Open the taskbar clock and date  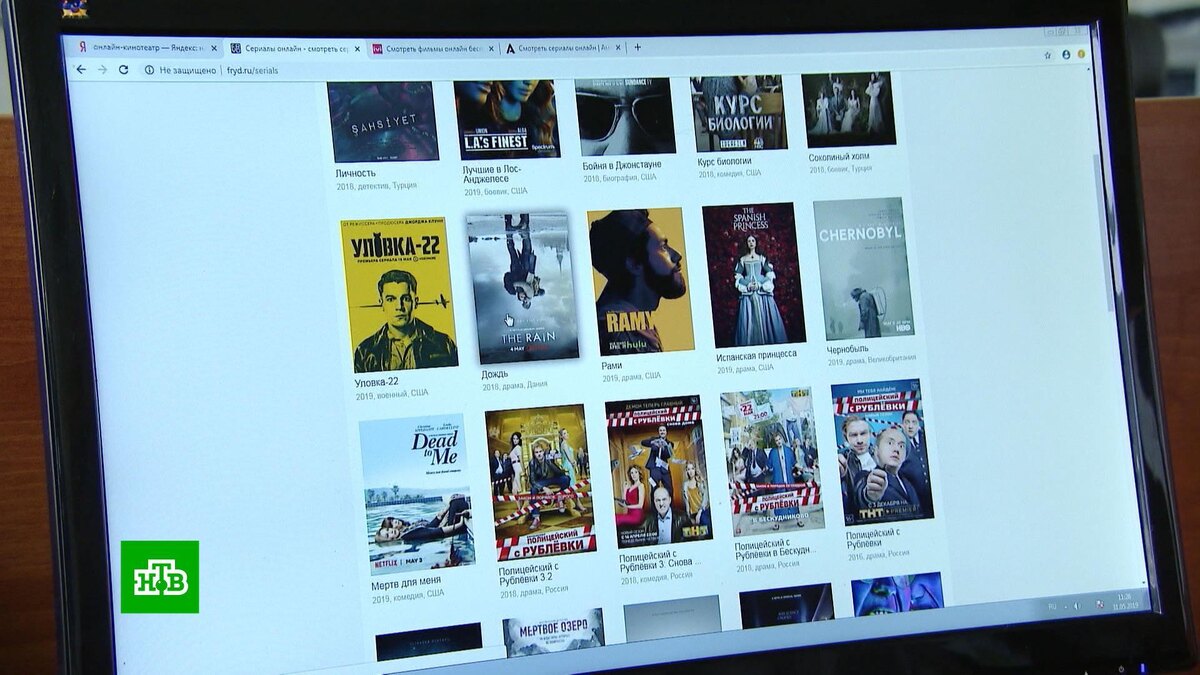1125,600
